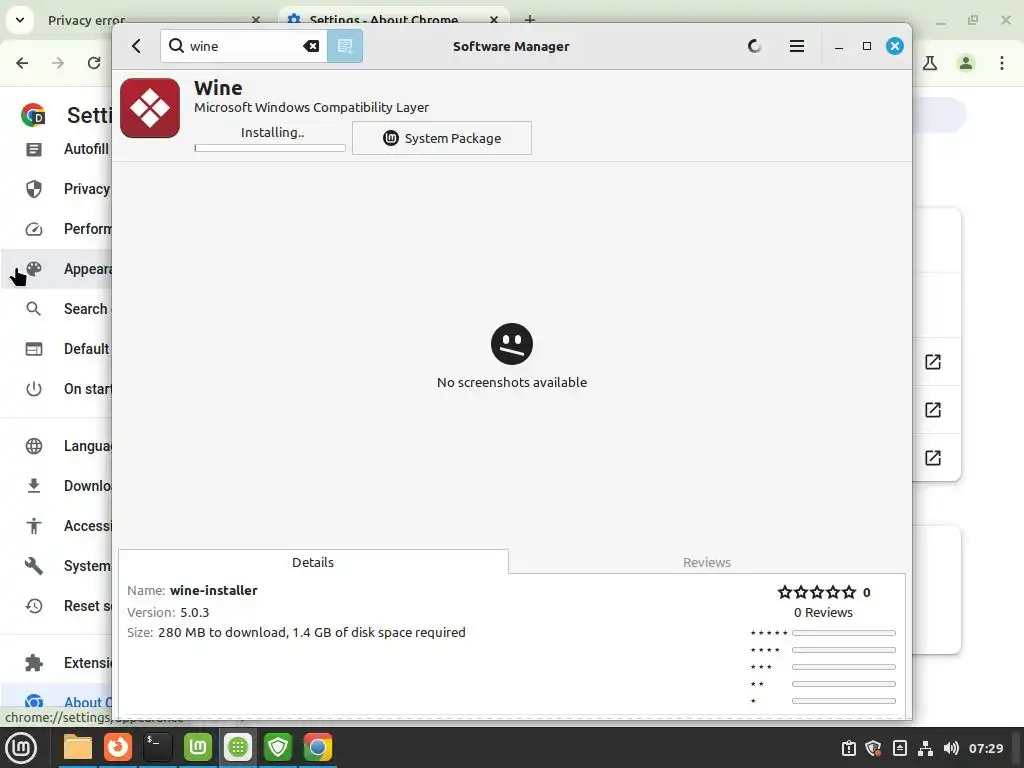
Task: Open Default browser settings in Chrome
Action: point(57,349)
